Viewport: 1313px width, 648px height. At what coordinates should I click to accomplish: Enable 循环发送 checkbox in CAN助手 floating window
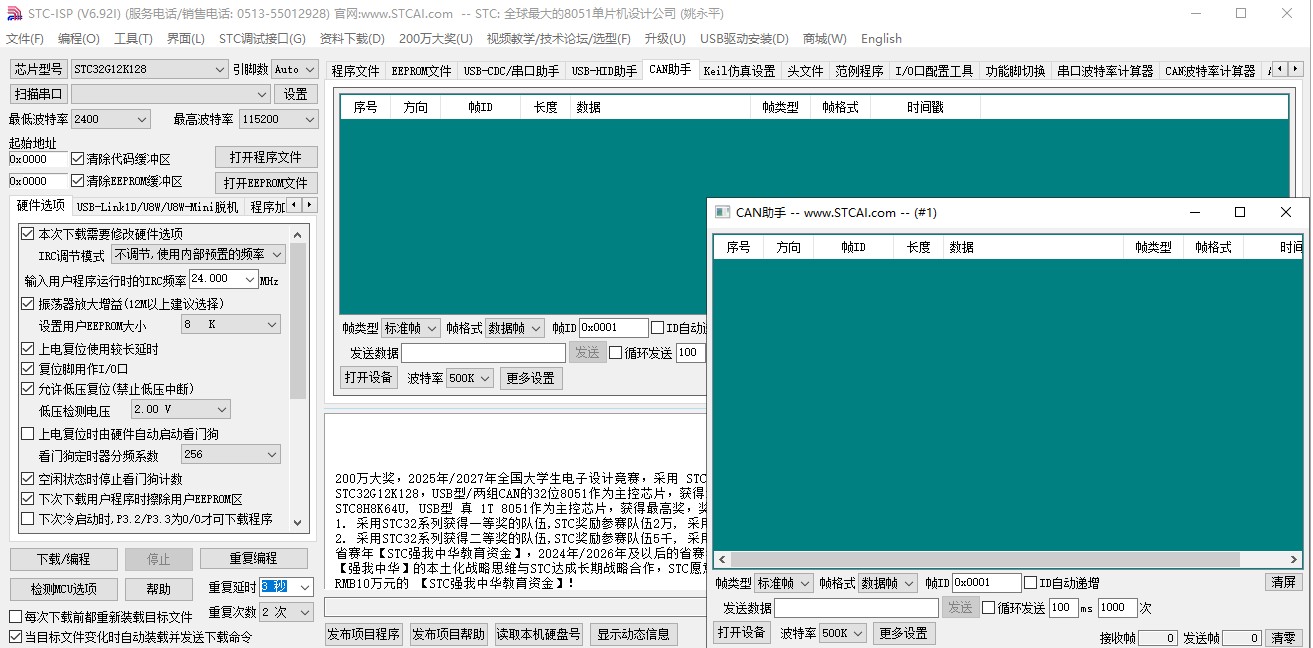click(x=989, y=607)
